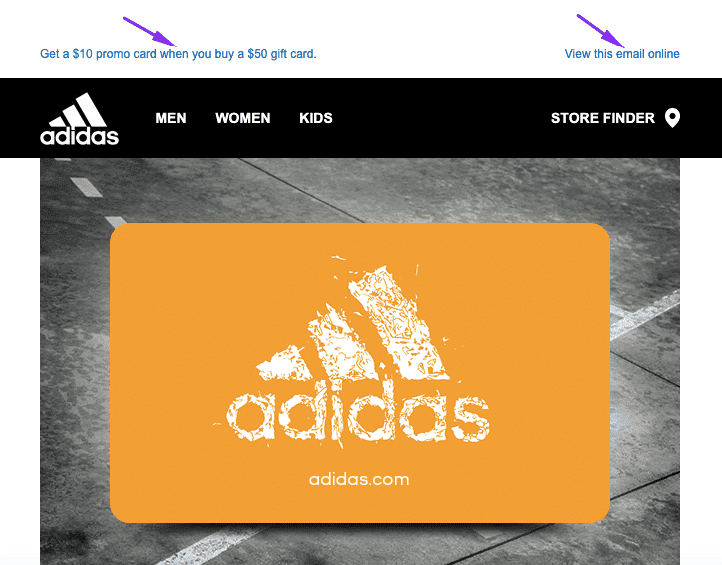Click View this email online link
Image resolution: width=722 pixels, height=565 pixels.
[x=622, y=54]
